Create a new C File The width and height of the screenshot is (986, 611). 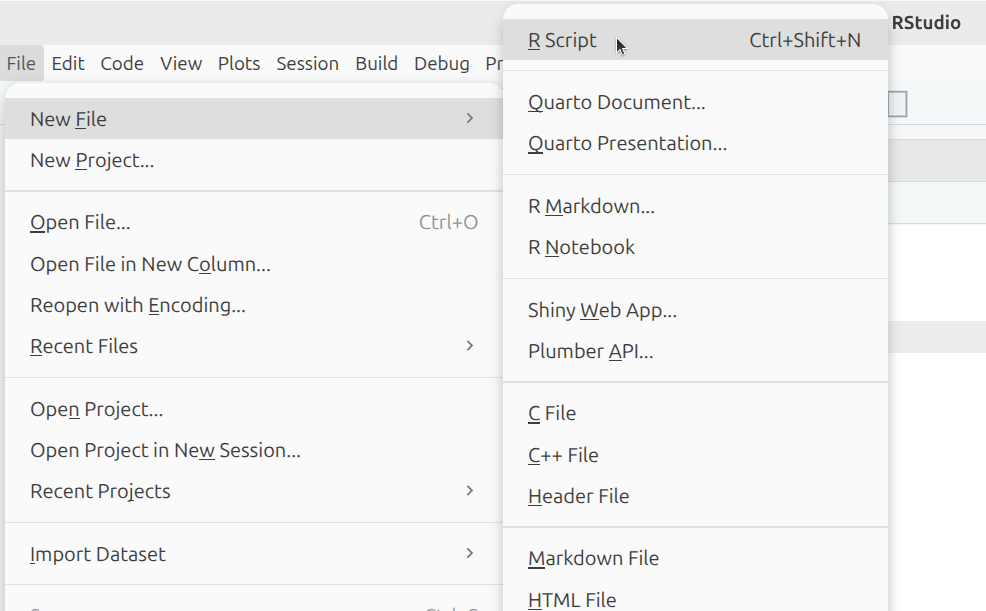pyautogui.click(x=695, y=414)
